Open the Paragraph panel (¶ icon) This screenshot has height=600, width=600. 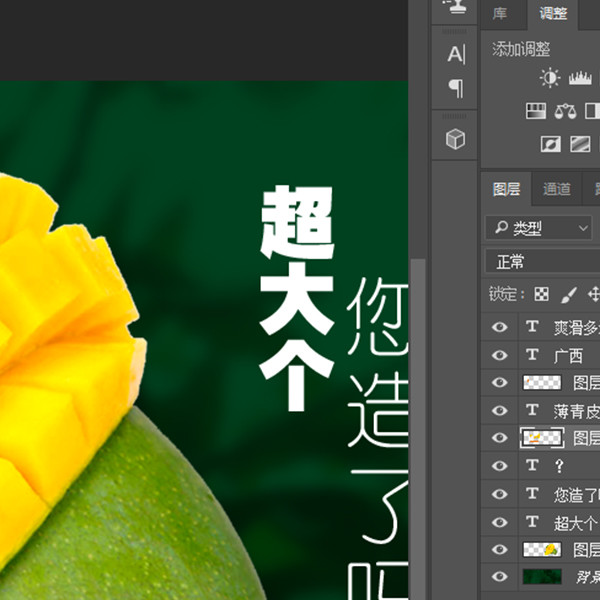click(x=456, y=89)
